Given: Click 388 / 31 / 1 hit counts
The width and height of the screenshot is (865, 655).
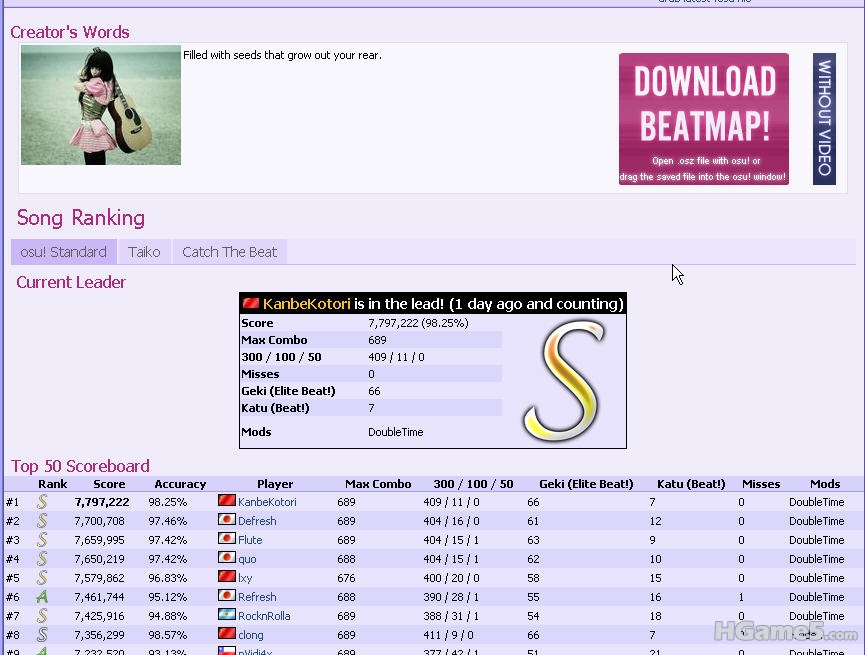Looking at the screenshot, I should 451,616.
